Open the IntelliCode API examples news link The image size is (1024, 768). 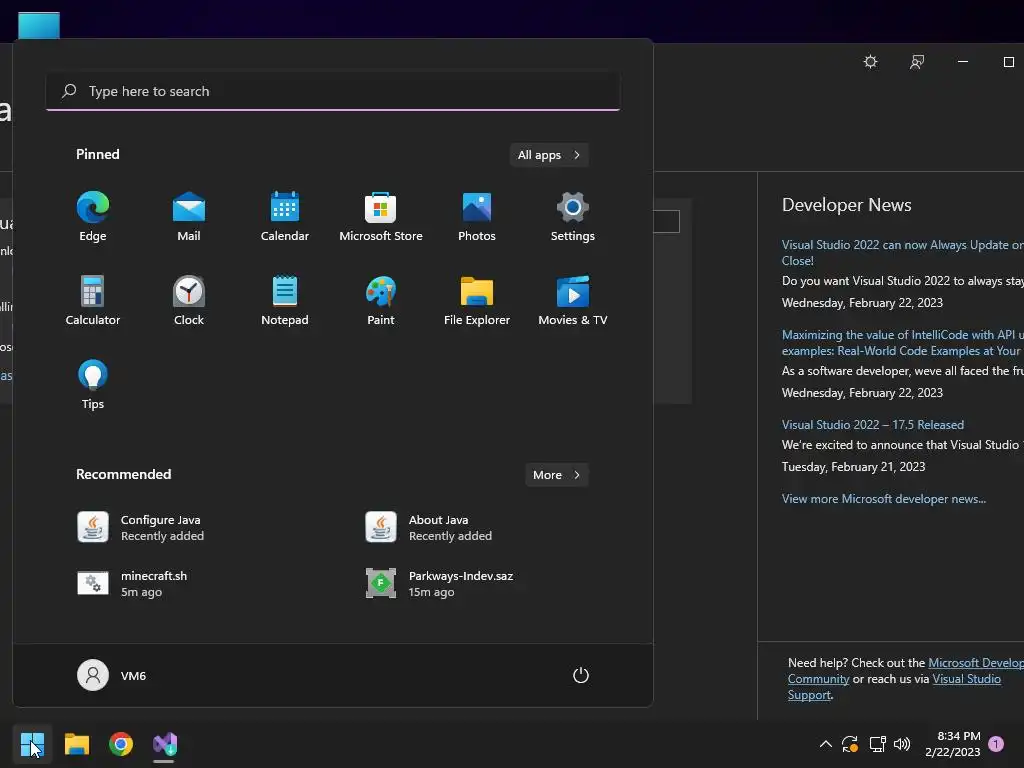pyautogui.click(x=903, y=343)
